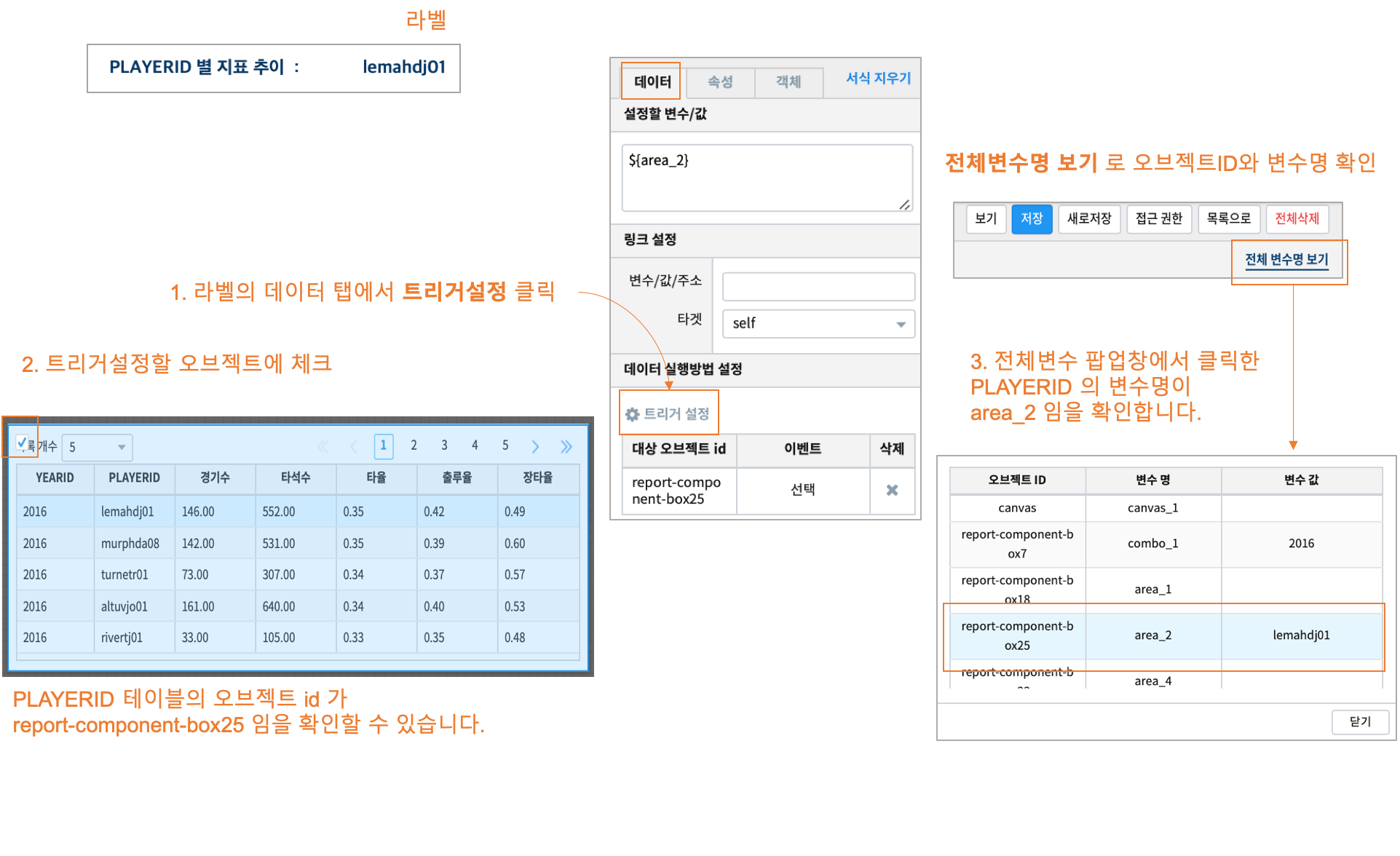The width and height of the screenshot is (1400, 856).
Task: Click the 목록으로 button
Action: click(x=1228, y=218)
